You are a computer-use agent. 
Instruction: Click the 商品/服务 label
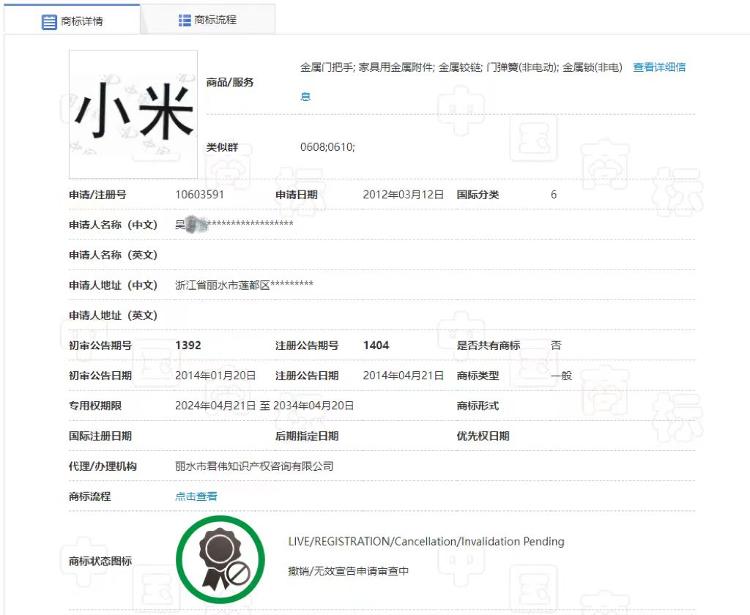pos(230,82)
